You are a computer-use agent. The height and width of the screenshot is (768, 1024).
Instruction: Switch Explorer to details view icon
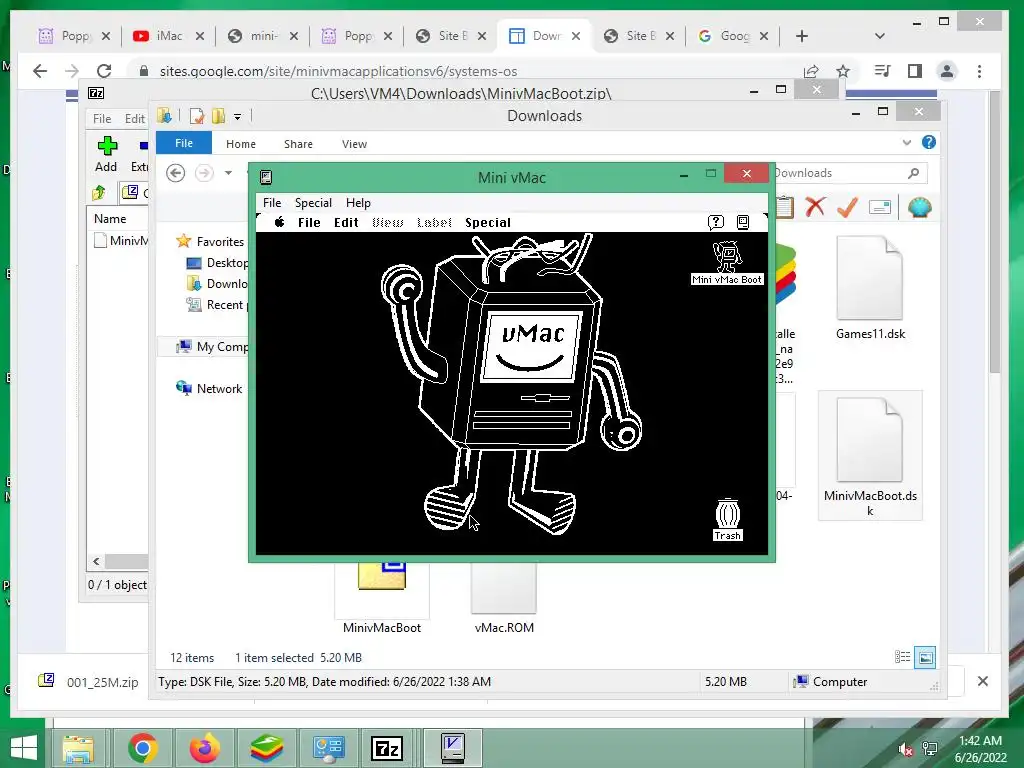tap(903, 657)
